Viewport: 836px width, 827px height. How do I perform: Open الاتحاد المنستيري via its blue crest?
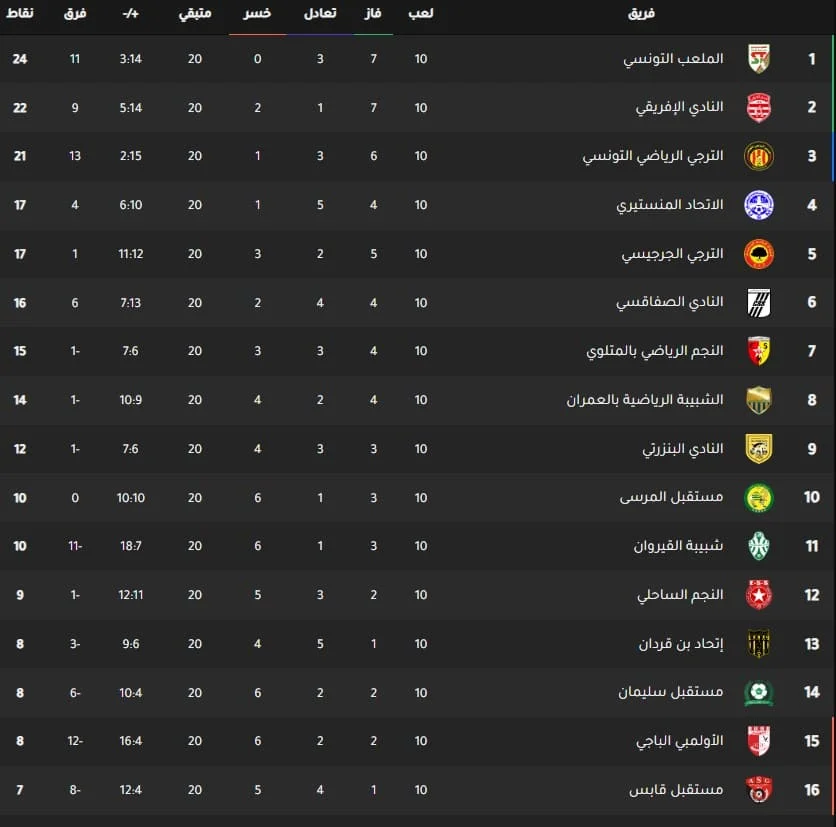[x=759, y=205]
